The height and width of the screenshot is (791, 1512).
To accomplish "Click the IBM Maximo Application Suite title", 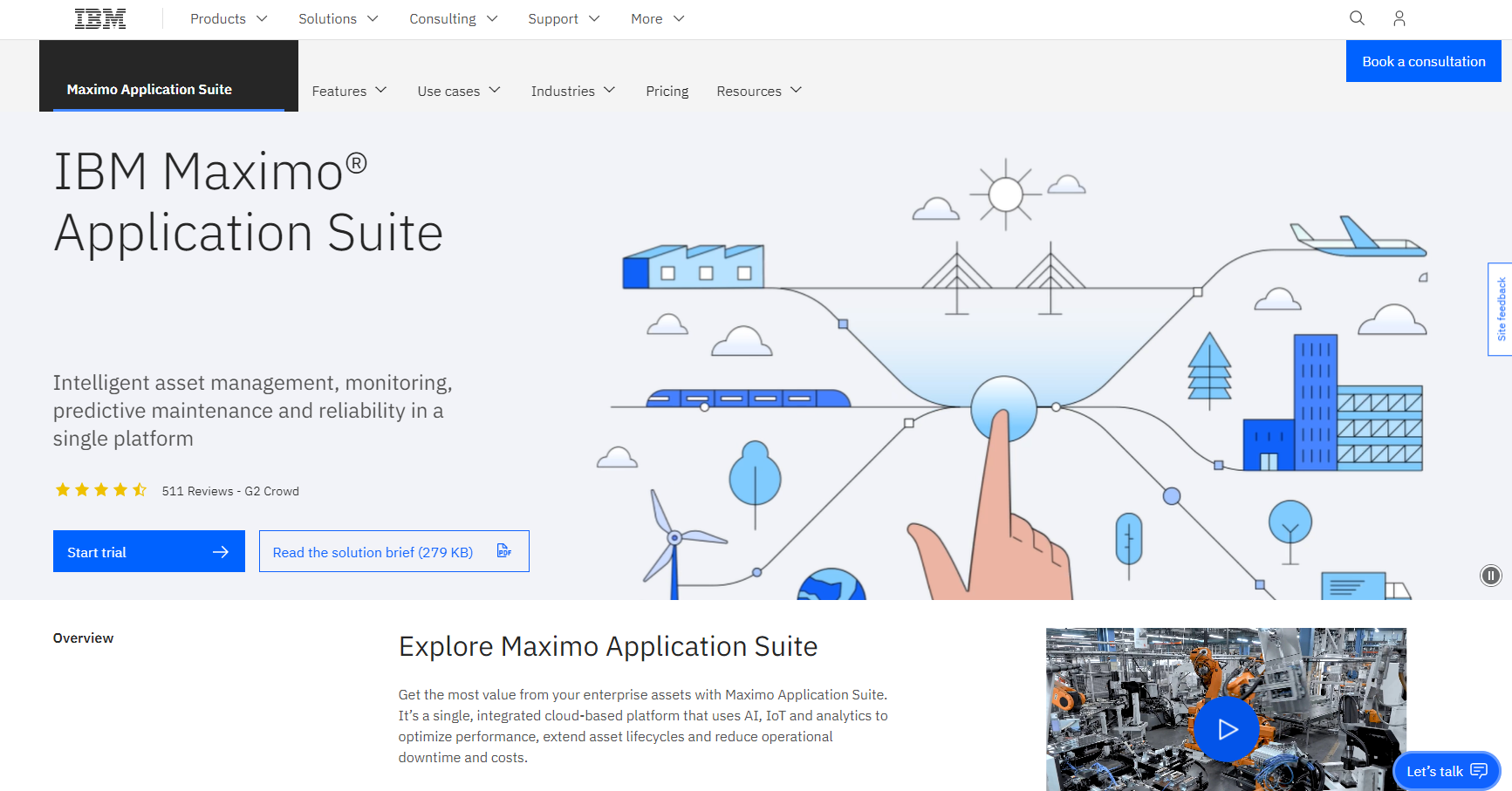I will [x=249, y=202].
